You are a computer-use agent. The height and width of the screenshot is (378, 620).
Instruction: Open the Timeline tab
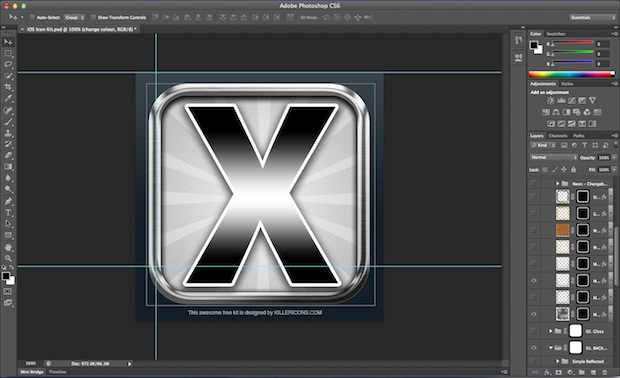(x=57, y=372)
